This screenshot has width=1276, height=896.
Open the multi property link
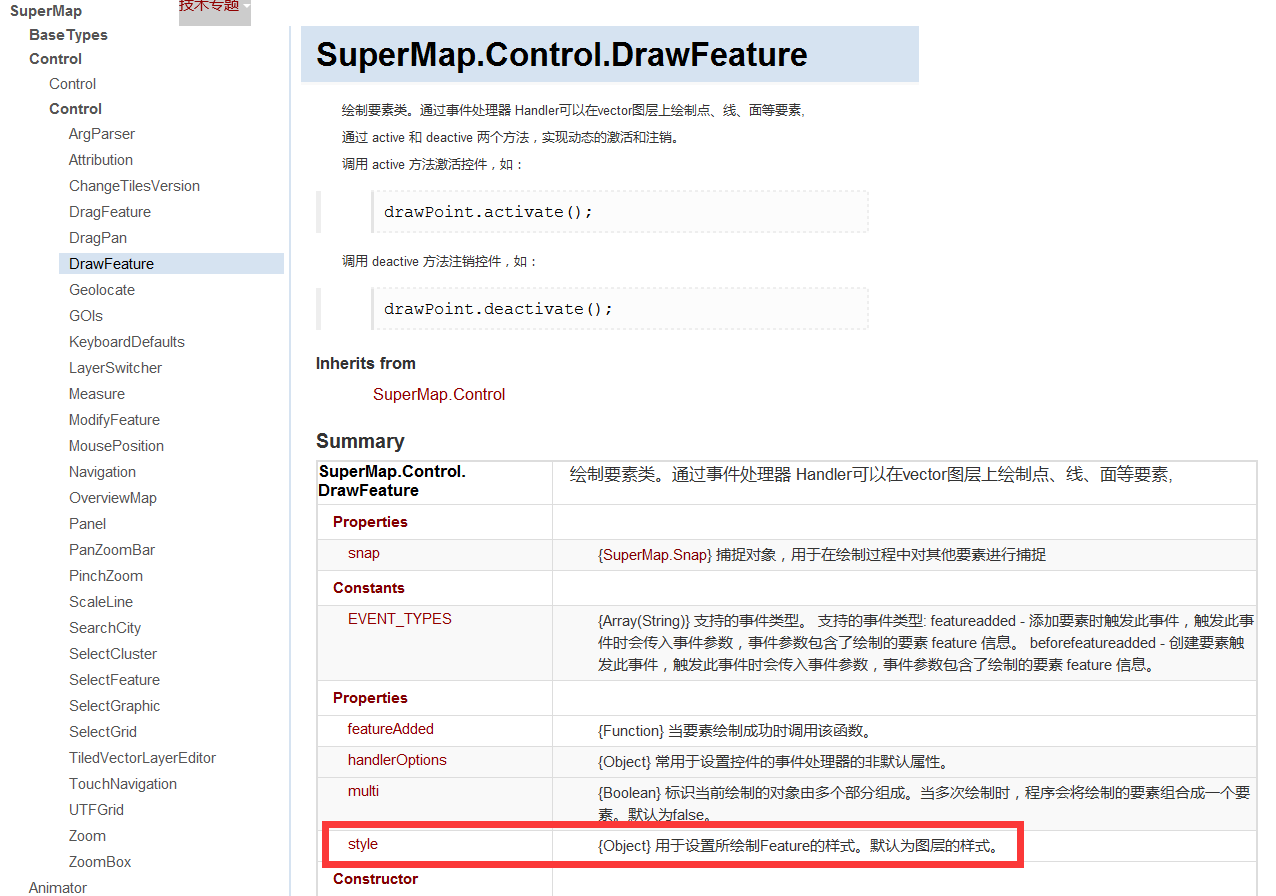coord(363,791)
